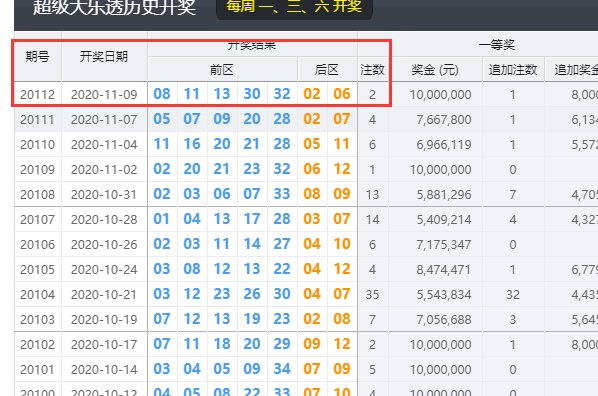Click orange number 10 in issue 20106

[x=342, y=244]
